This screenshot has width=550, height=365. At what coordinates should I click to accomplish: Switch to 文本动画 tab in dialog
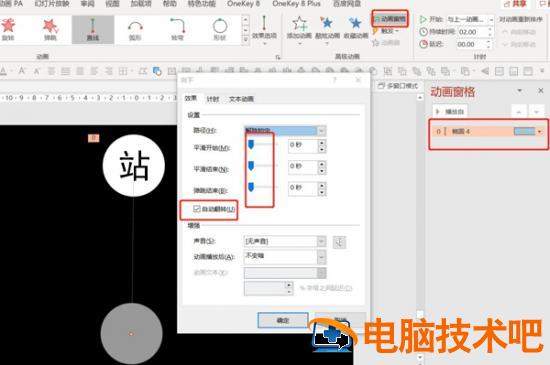coord(241,99)
